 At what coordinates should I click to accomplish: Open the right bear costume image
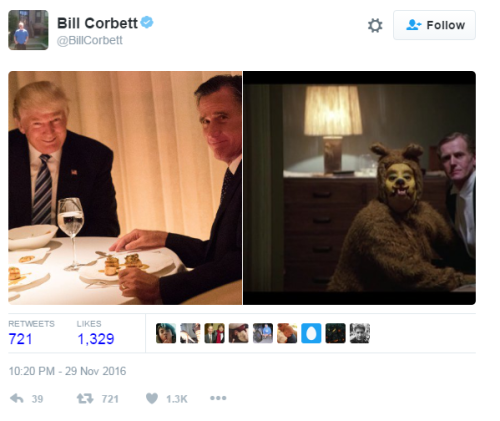[x=359, y=188]
